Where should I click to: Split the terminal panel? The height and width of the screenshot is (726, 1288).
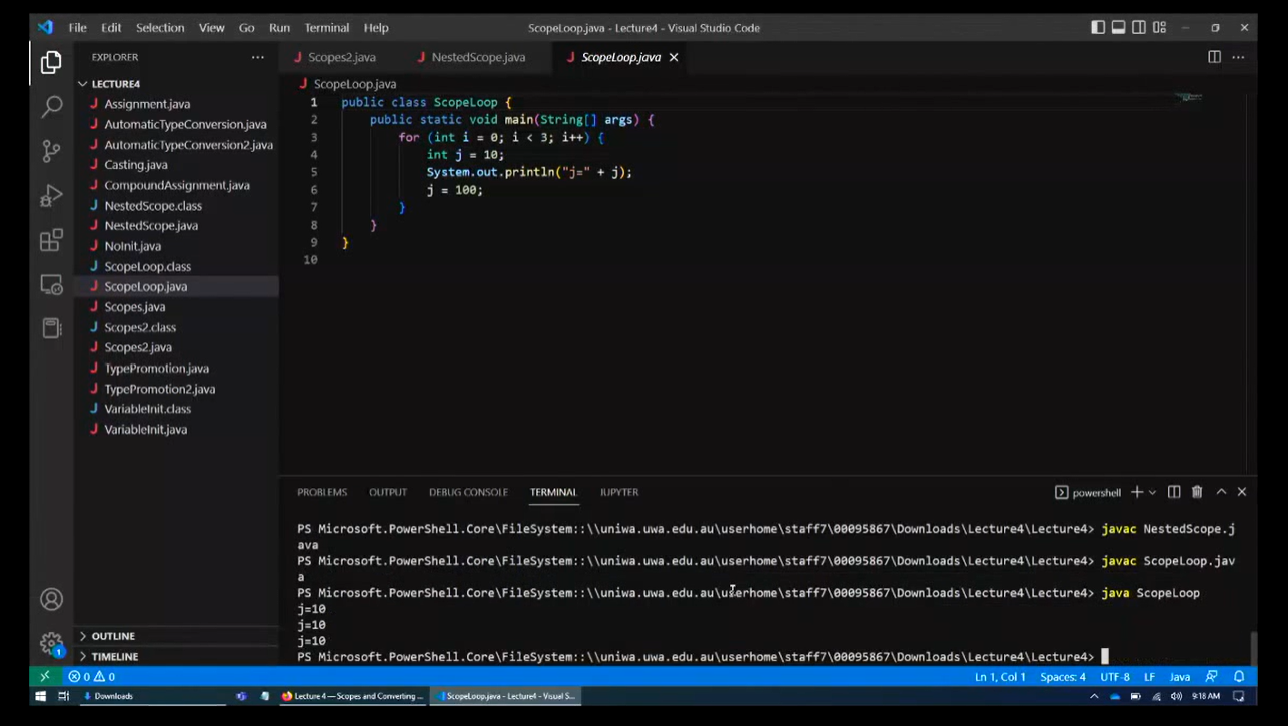(x=1174, y=492)
